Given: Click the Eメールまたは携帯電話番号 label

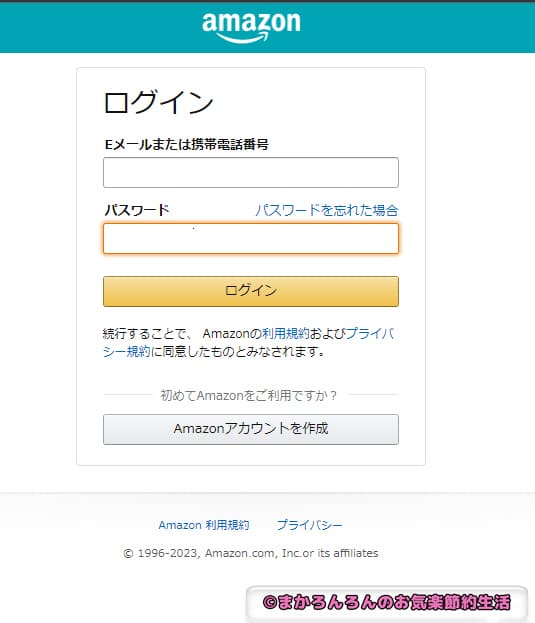Looking at the screenshot, I should (186, 144).
